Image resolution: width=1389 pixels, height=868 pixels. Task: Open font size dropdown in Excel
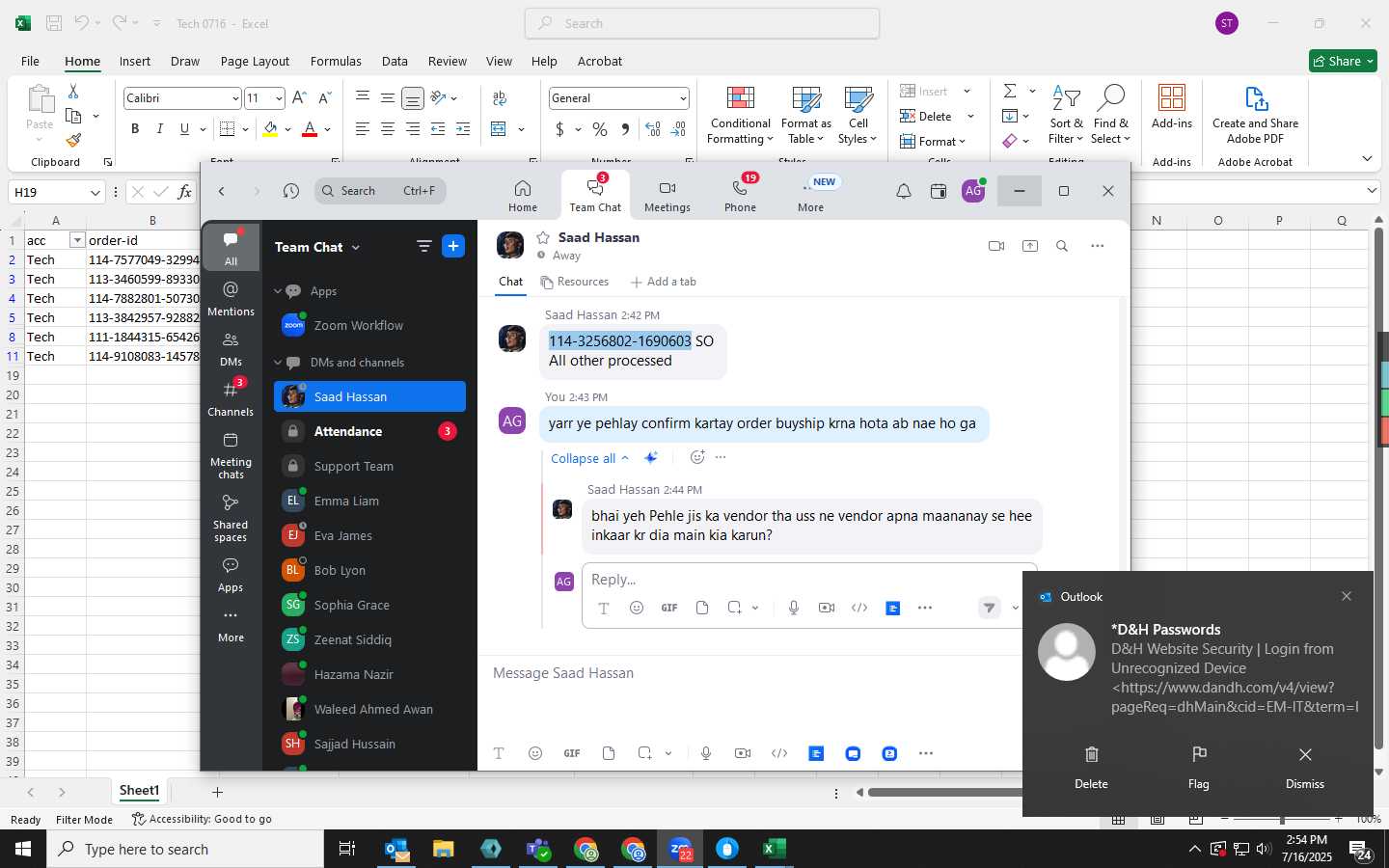(279, 98)
